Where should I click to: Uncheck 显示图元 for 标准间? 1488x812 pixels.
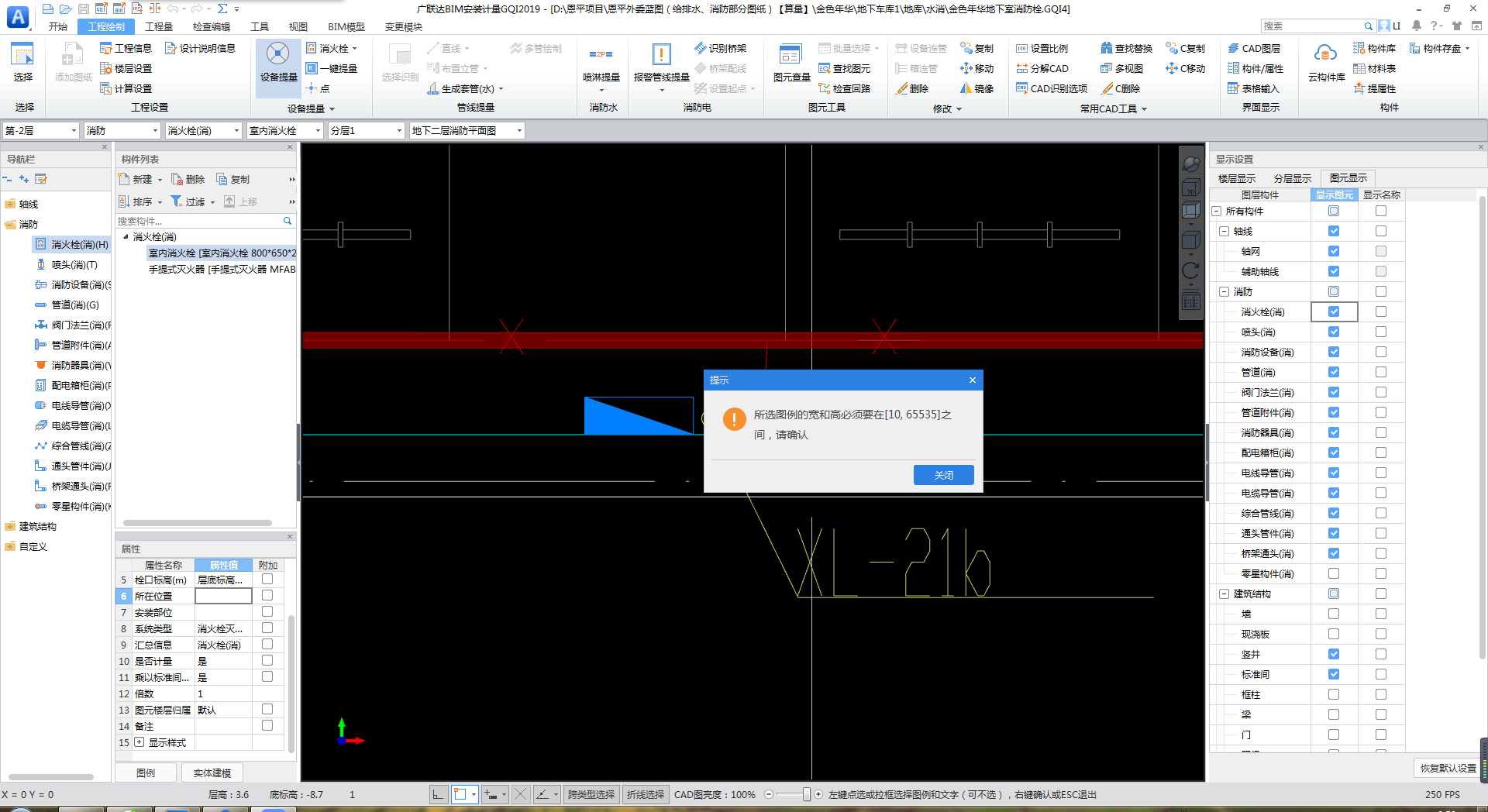coord(1334,674)
